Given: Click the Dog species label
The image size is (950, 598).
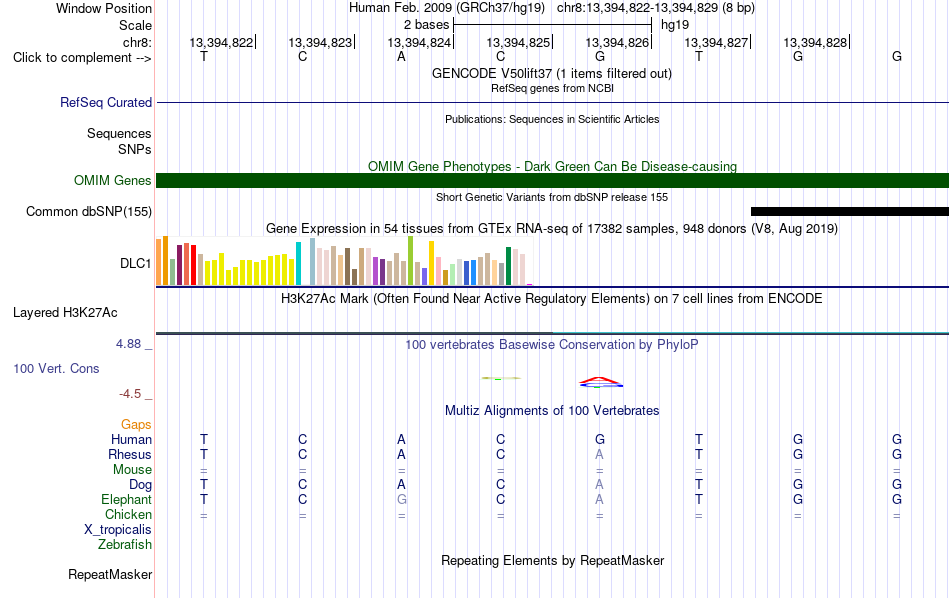Looking at the screenshot, I should [x=140, y=485].
